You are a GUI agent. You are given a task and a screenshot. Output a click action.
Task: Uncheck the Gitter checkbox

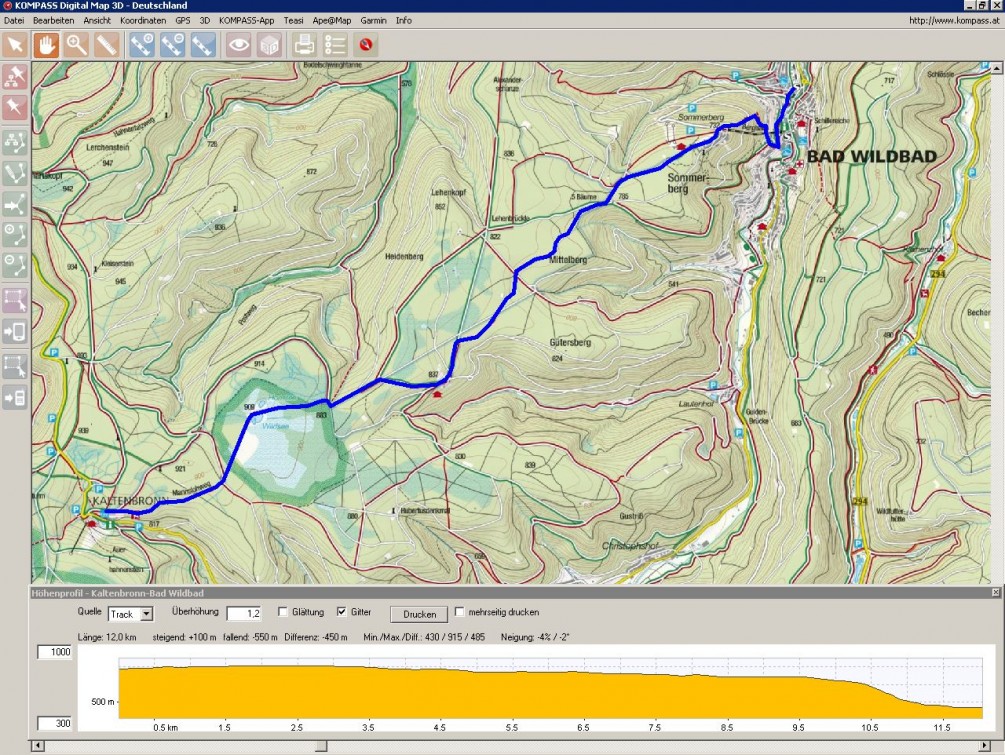coord(342,612)
